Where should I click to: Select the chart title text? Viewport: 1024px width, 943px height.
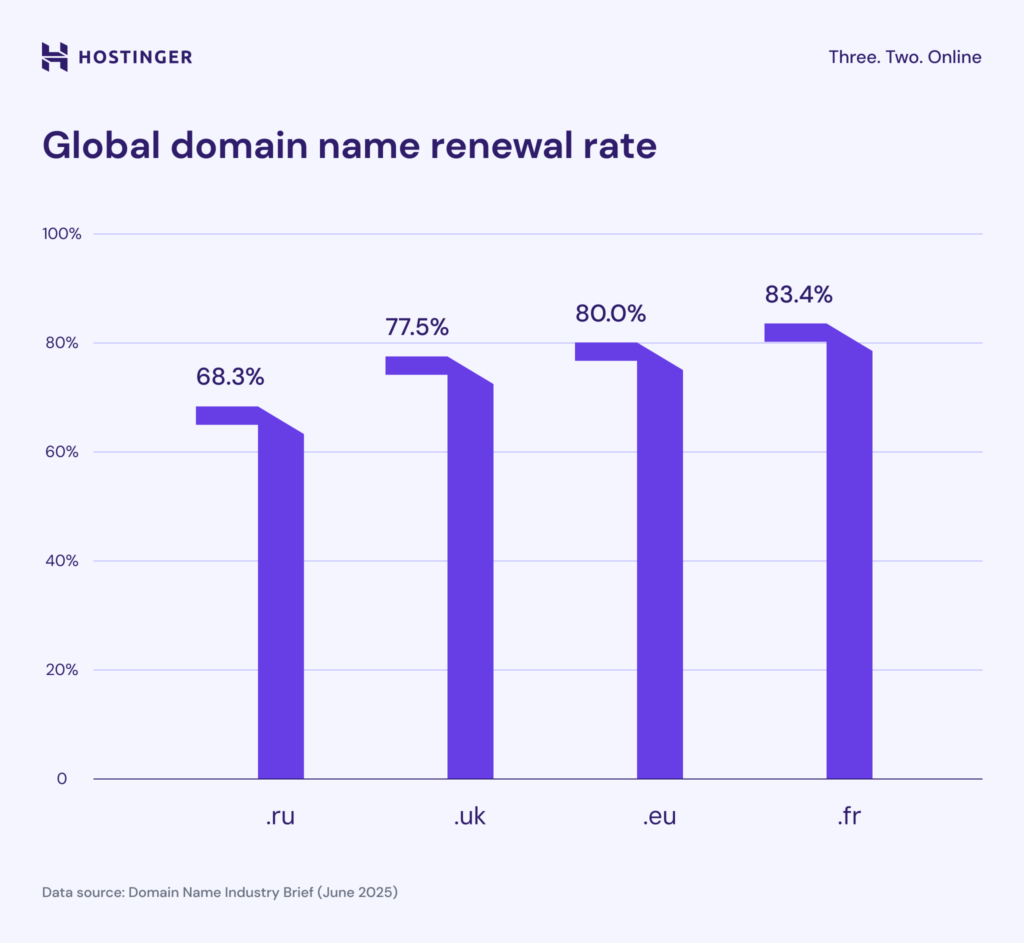(350, 146)
